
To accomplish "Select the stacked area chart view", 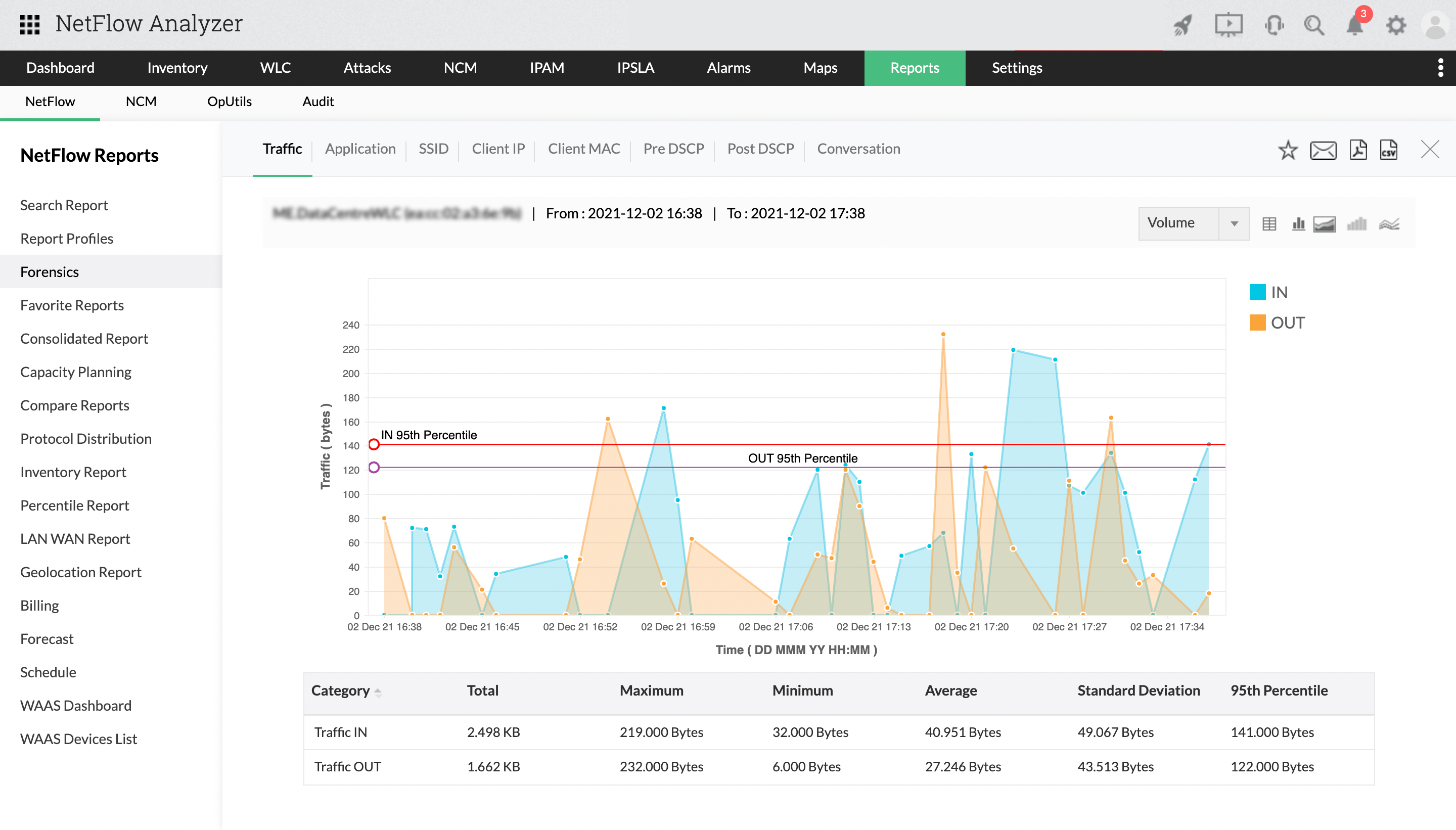I will [x=1324, y=223].
